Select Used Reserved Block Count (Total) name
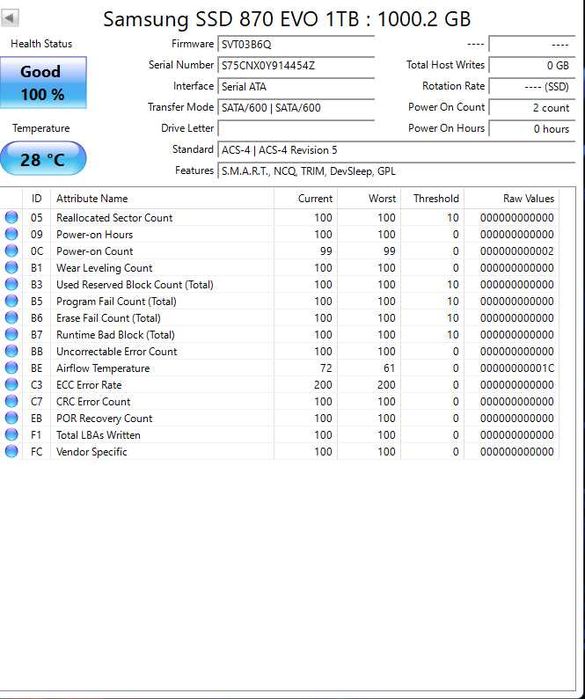Screen dimensions: 585x699 [x=135, y=284]
